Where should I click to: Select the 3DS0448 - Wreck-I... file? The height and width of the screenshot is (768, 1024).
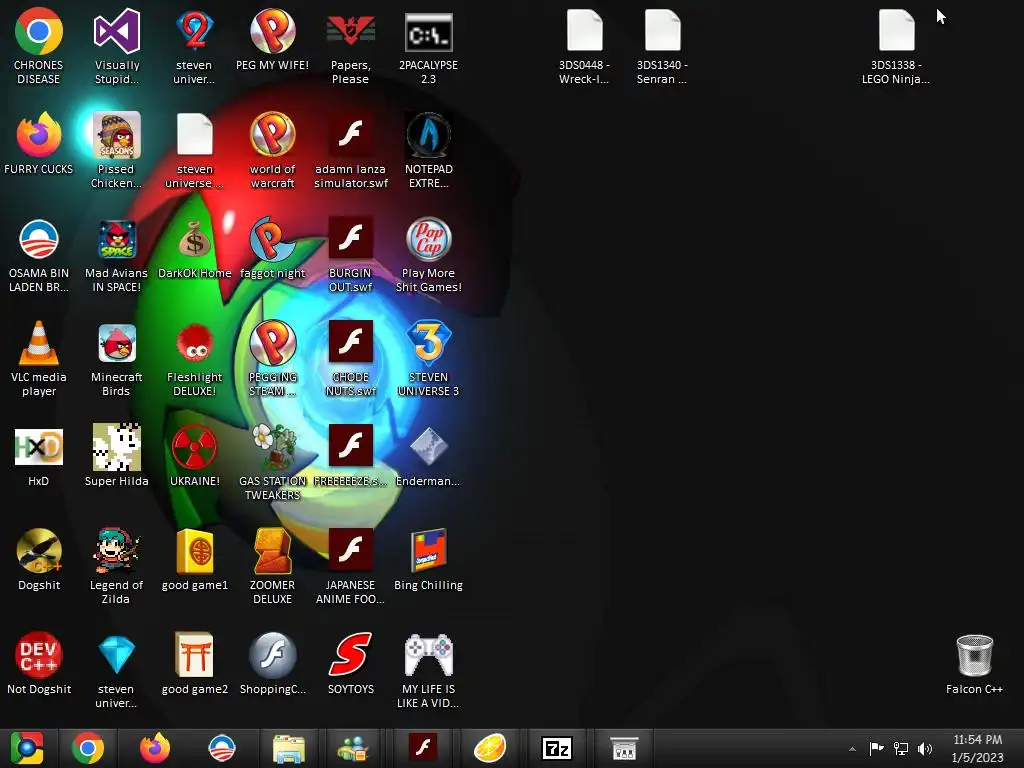pyautogui.click(x=584, y=47)
